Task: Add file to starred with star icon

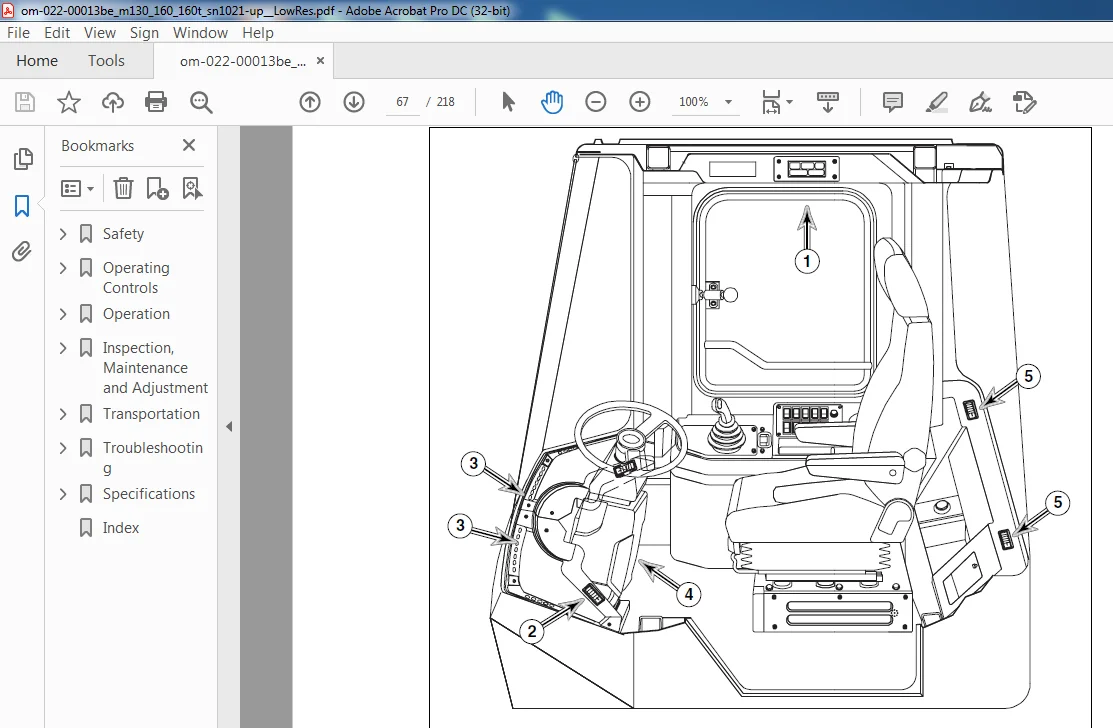Action: coord(69,102)
